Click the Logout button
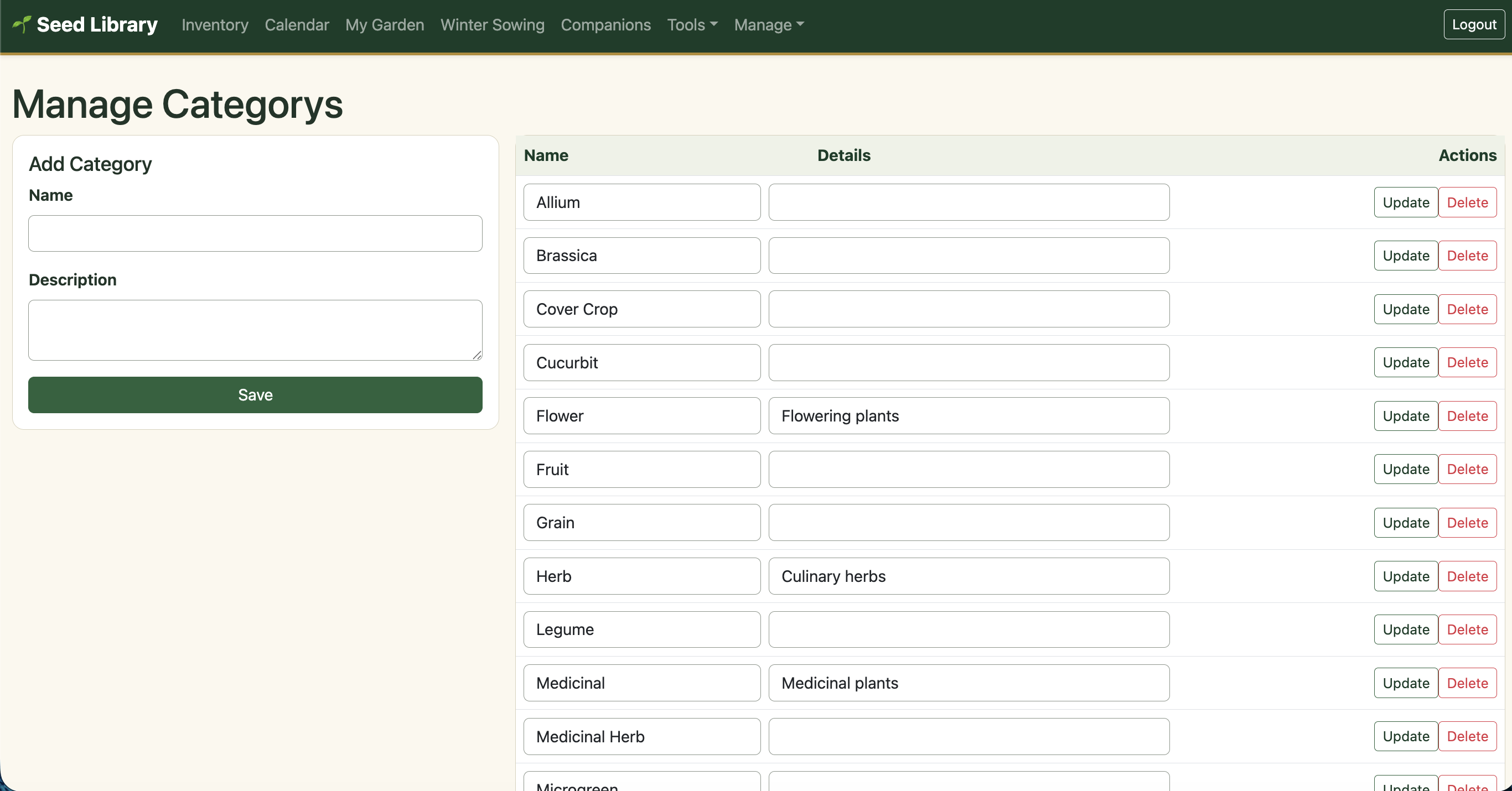1512x791 pixels. click(1473, 25)
